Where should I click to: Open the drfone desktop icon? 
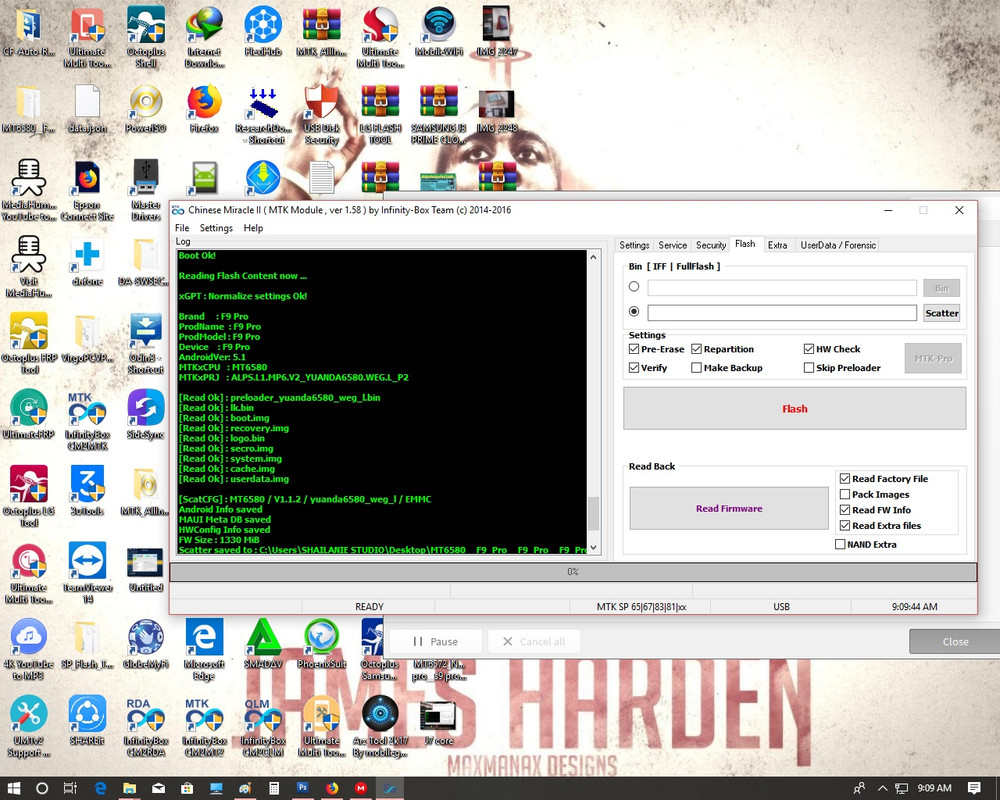(87, 262)
